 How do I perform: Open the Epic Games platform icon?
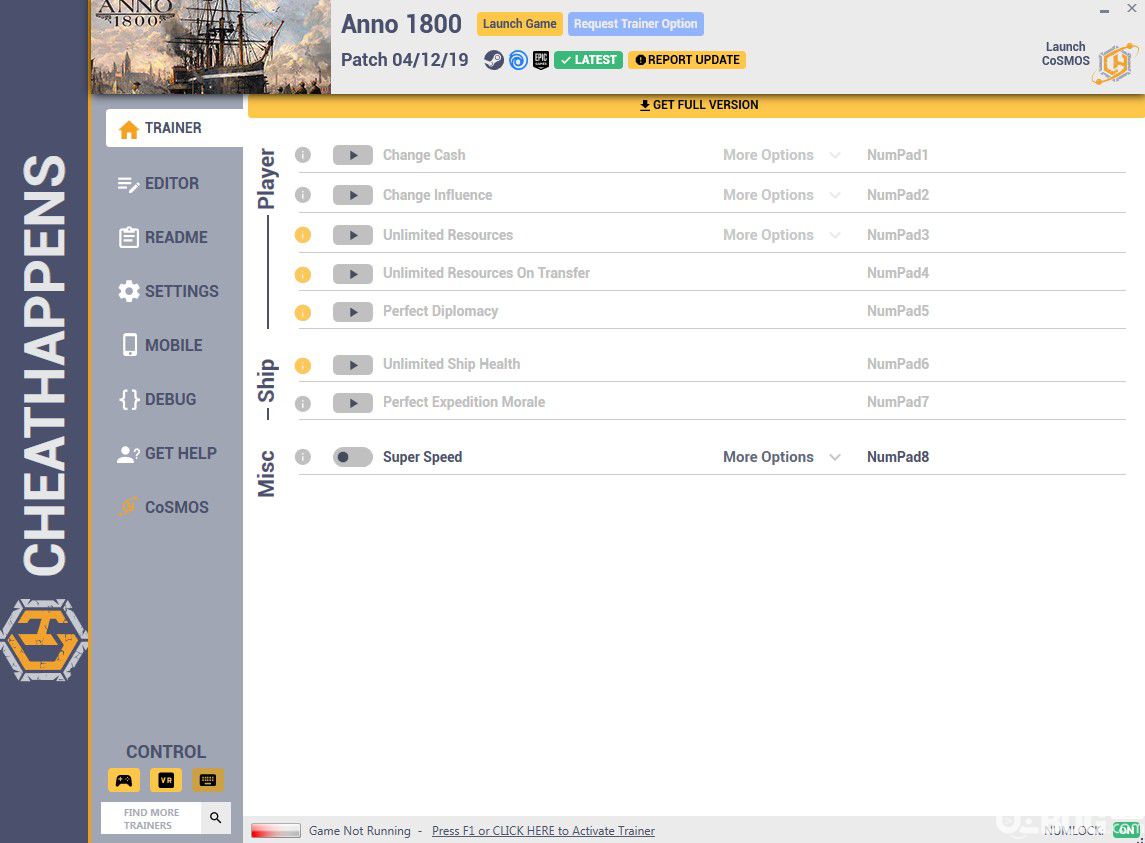540,60
